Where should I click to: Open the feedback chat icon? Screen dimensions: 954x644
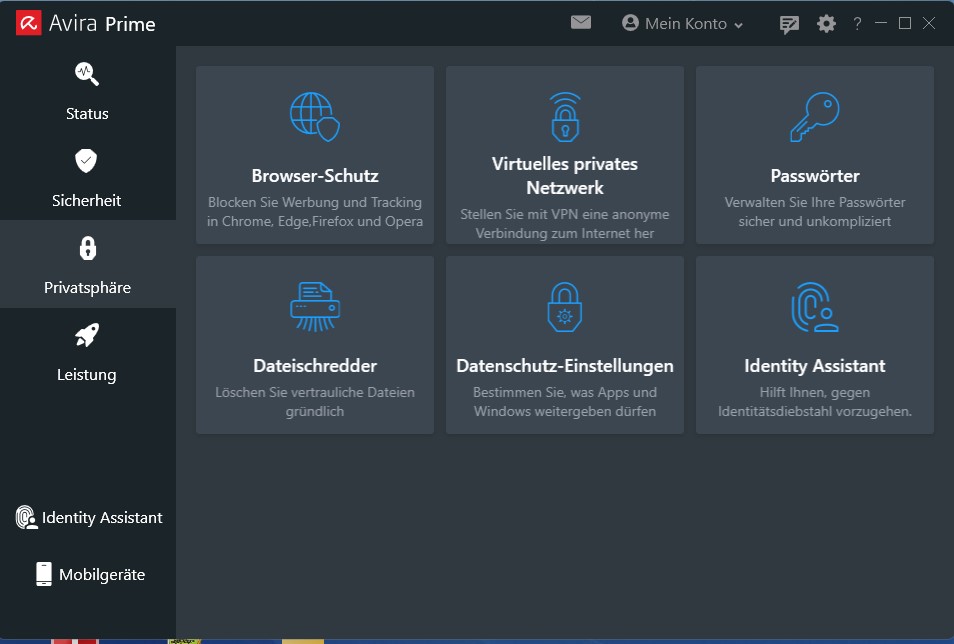(x=789, y=24)
